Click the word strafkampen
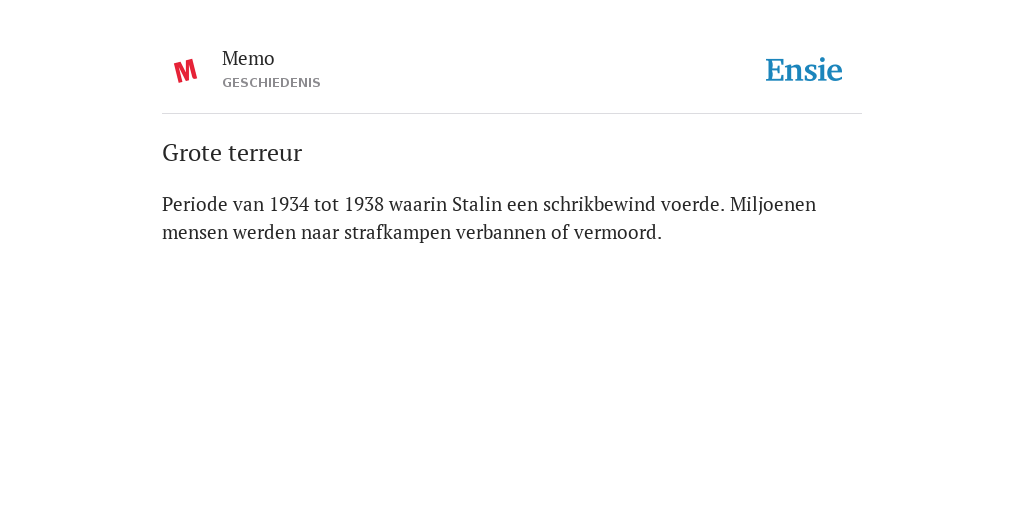The height and width of the screenshot is (512, 1024). click(398, 232)
